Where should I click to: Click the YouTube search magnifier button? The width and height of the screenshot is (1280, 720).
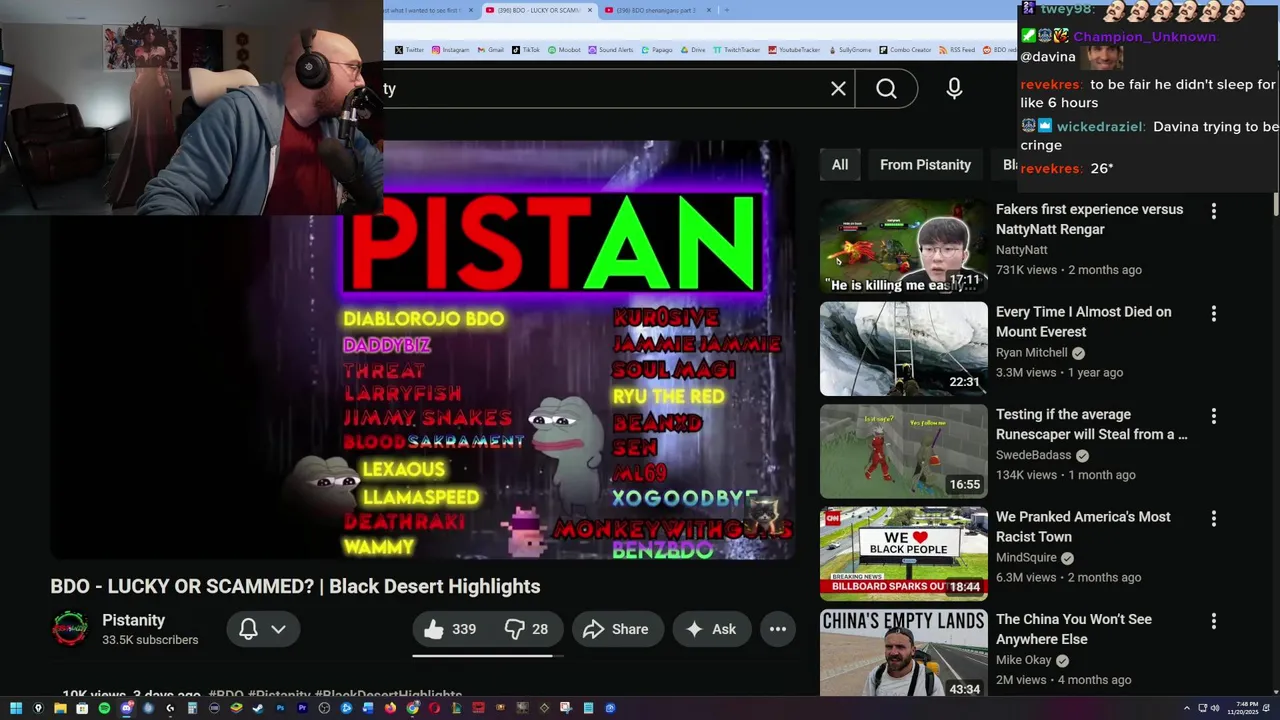(x=886, y=89)
